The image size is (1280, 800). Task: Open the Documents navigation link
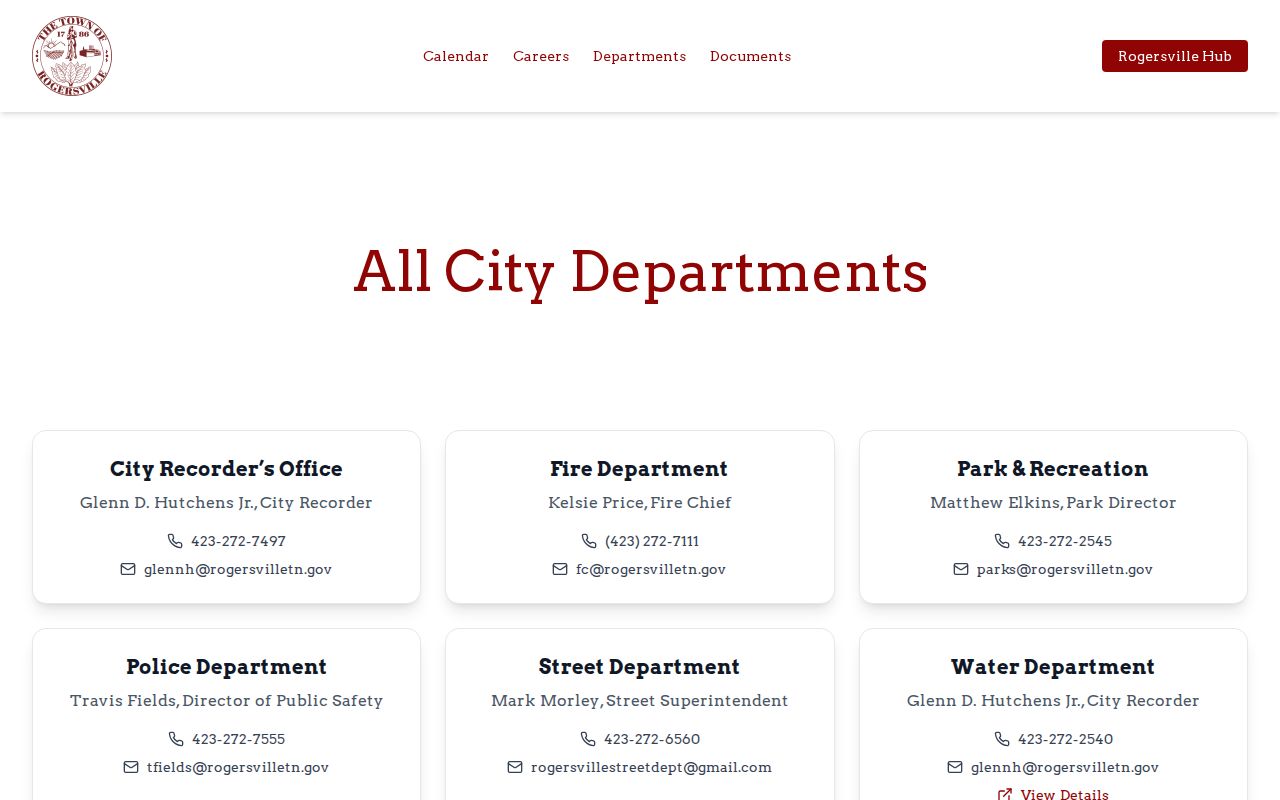(x=750, y=56)
